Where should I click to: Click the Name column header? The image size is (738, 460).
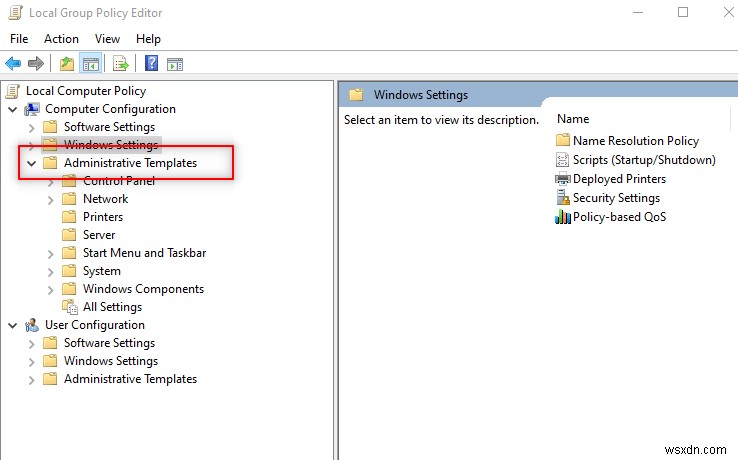coord(573,119)
